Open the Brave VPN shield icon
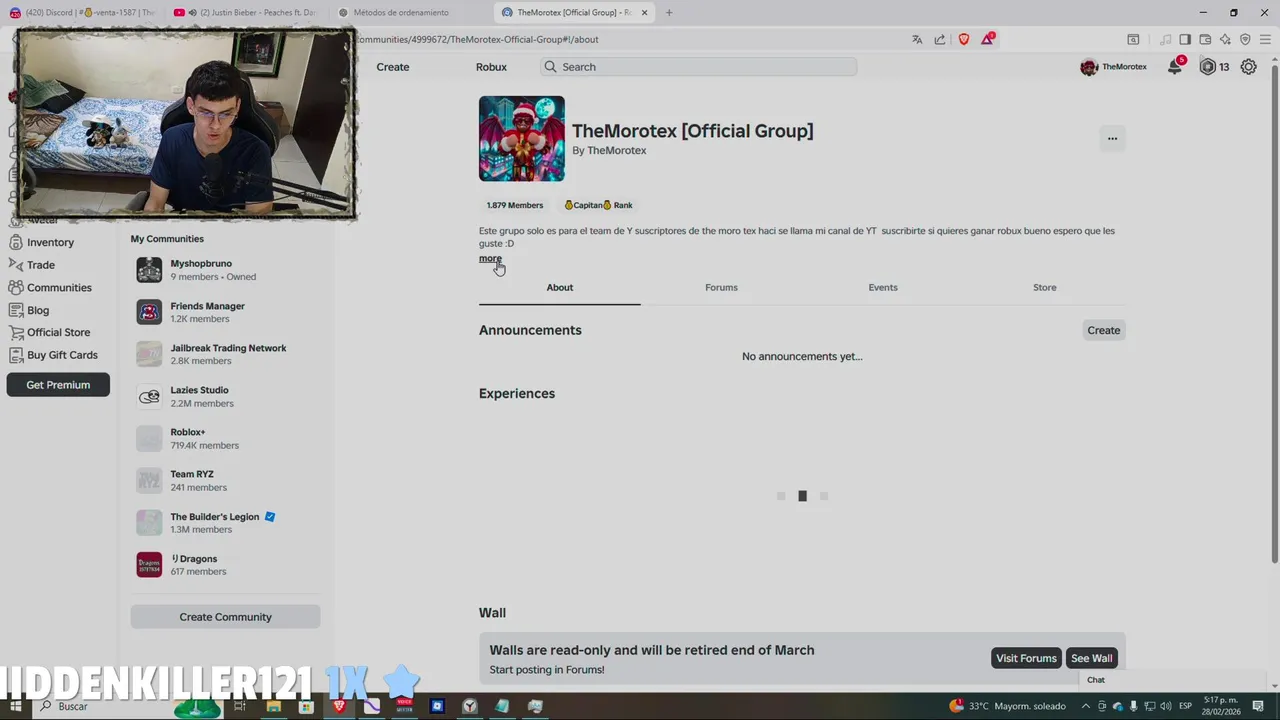1280x720 pixels. [x=1245, y=39]
